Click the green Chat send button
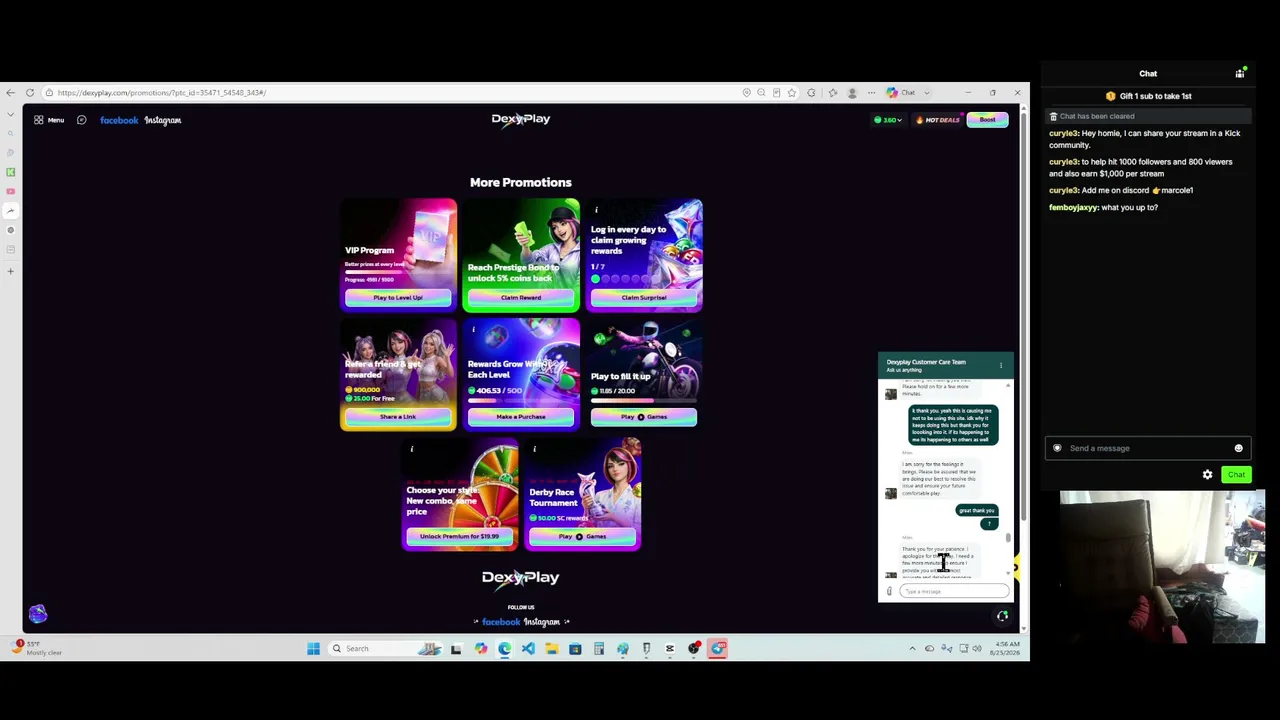Screen dimensions: 1280x720 1236,475
